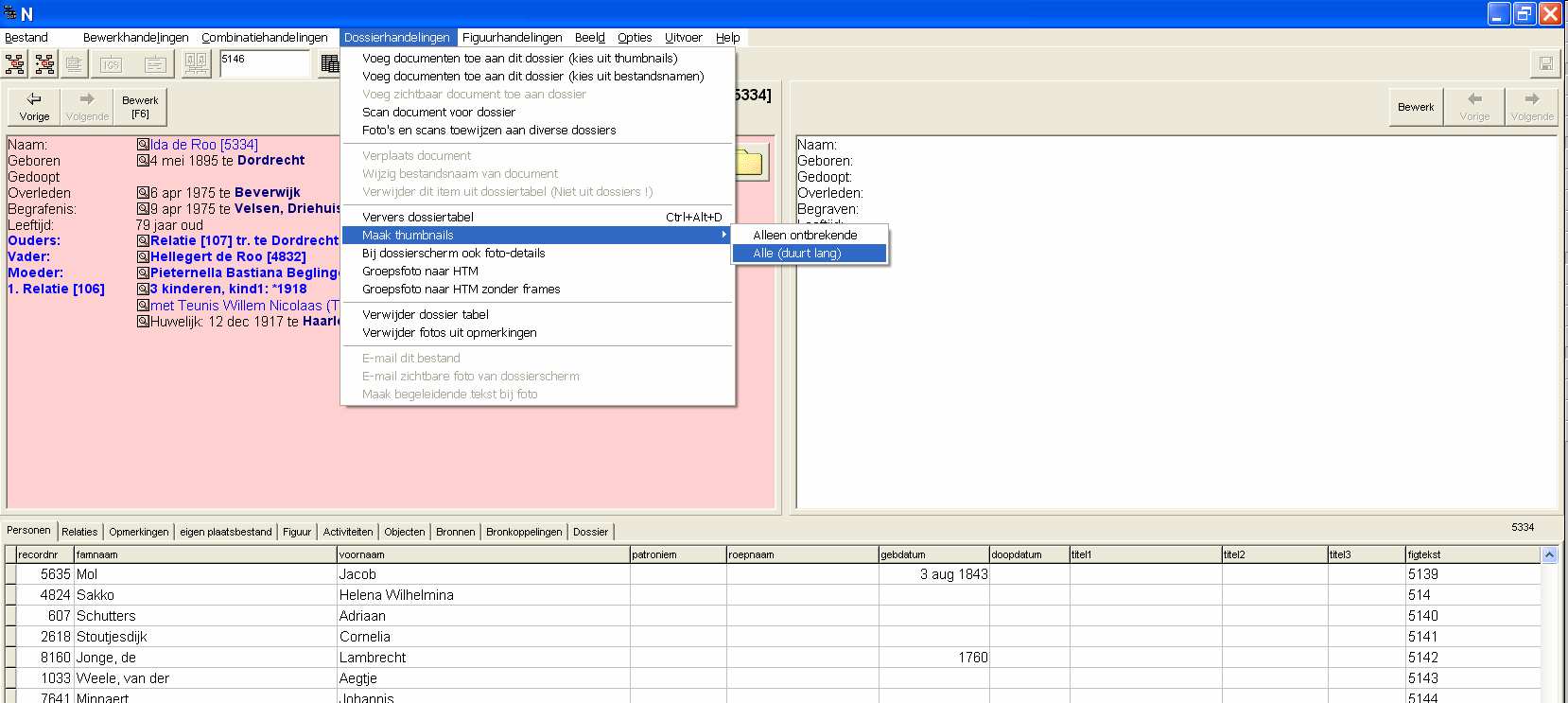Click magnifier icon beside Huwelijk: 12 dec 1917
Image resolution: width=1568 pixels, height=703 pixels.
pos(143,322)
